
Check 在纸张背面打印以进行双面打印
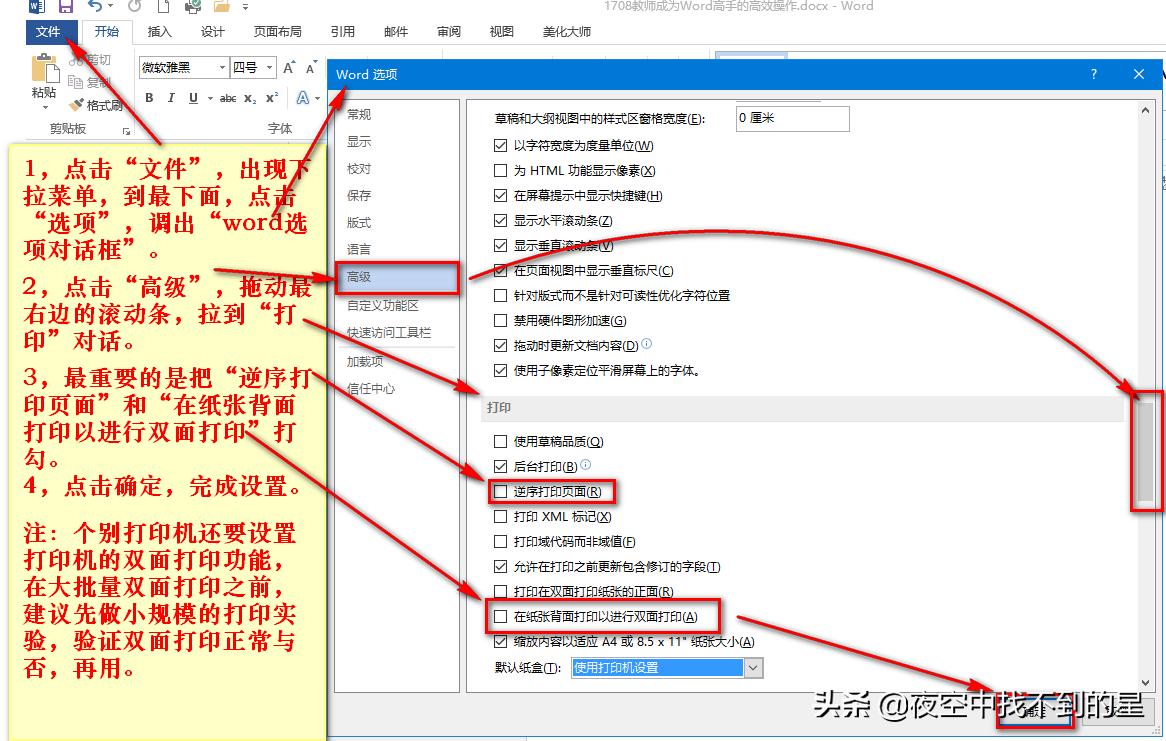pyautogui.click(x=501, y=617)
